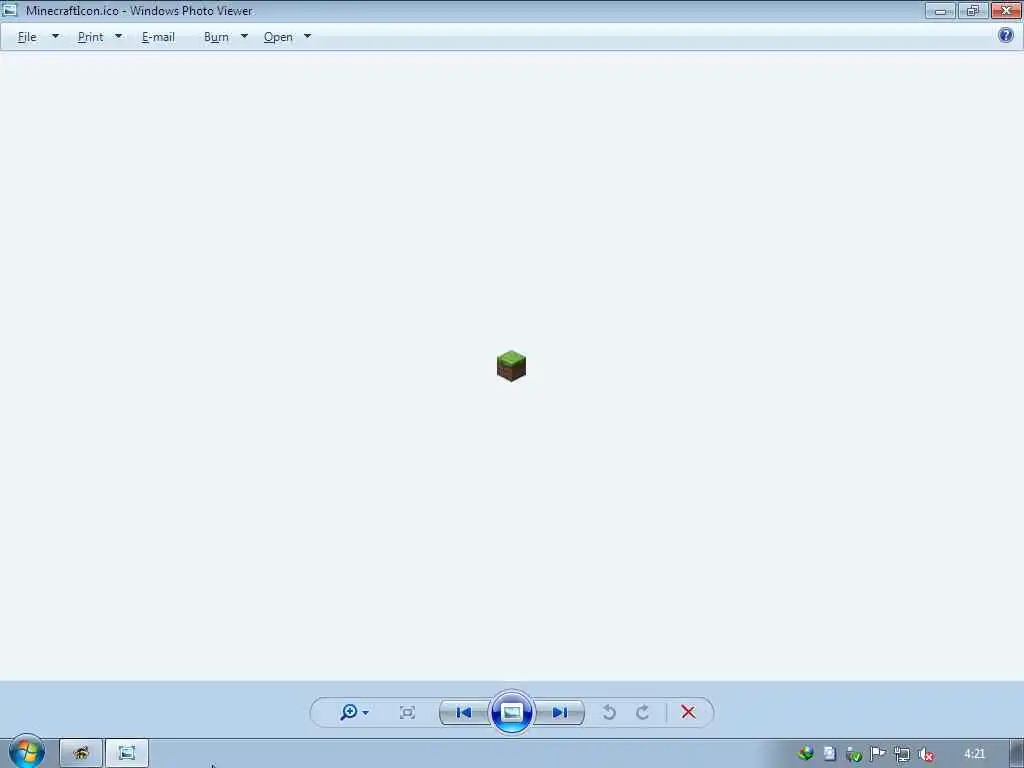Click the download manager tray icon
This screenshot has width=1024, height=768.
pos(806,754)
